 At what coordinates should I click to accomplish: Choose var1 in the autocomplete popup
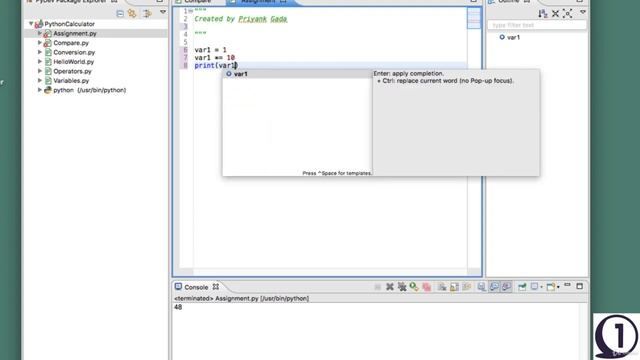click(x=297, y=74)
